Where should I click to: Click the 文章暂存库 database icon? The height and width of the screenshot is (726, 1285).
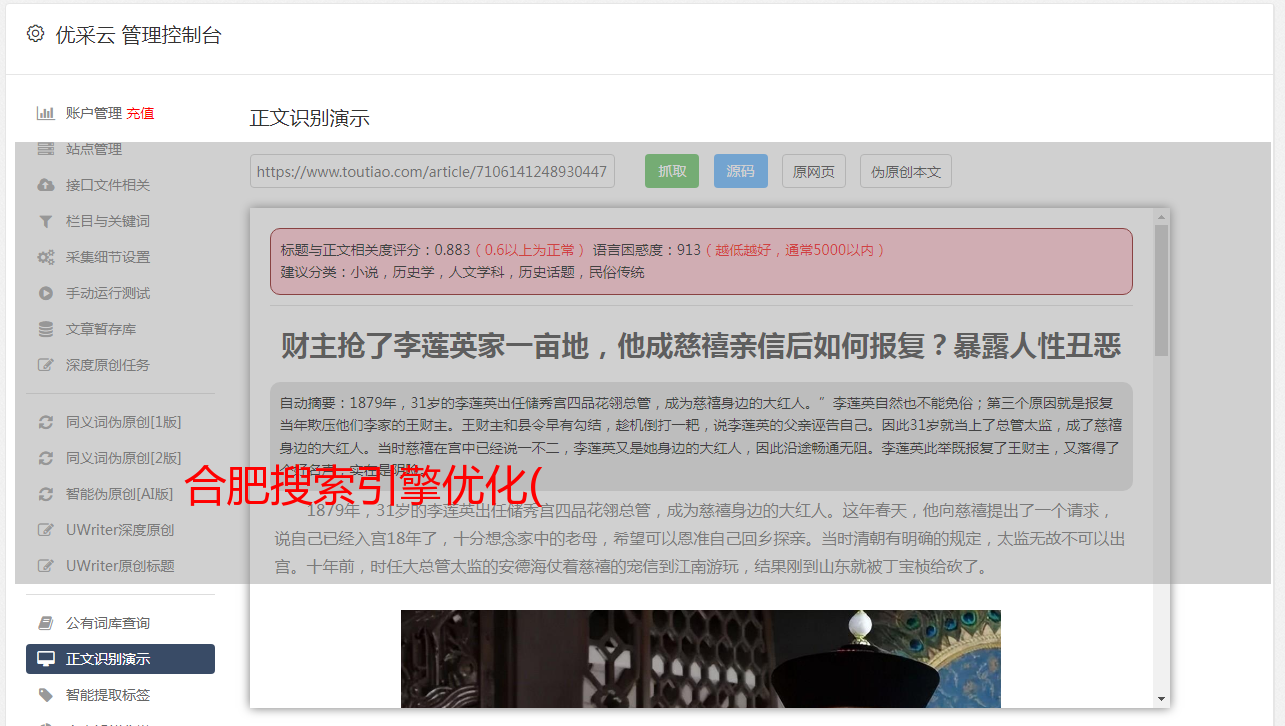[x=45, y=329]
